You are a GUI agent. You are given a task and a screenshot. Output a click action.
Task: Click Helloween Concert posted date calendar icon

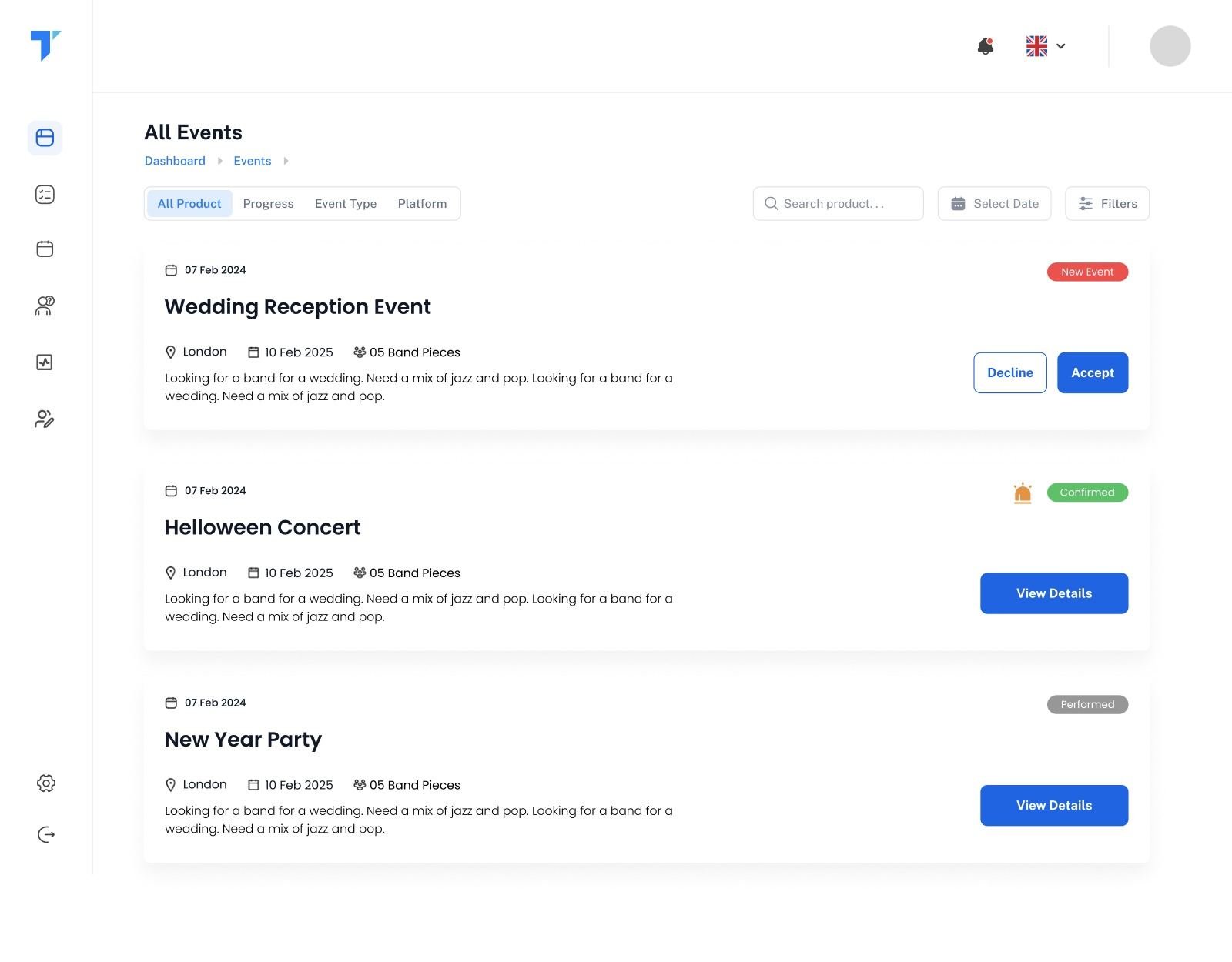point(171,491)
